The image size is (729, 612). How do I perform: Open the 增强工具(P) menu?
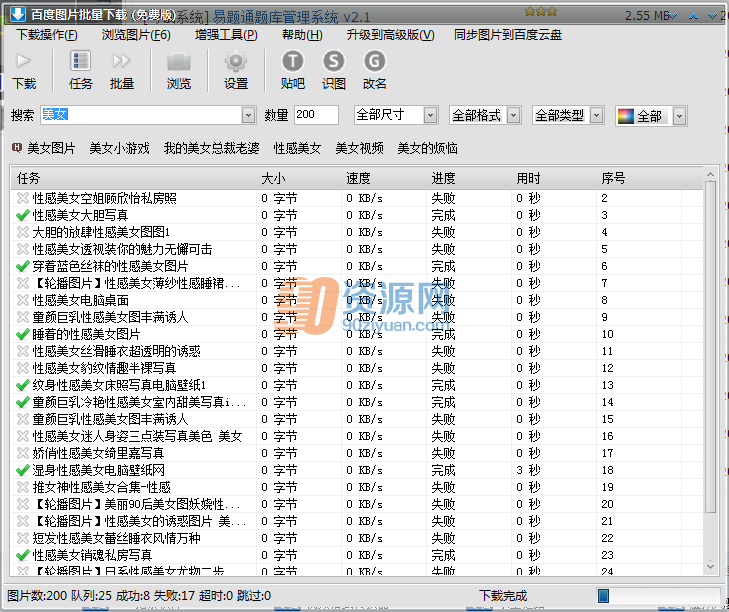point(226,35)
